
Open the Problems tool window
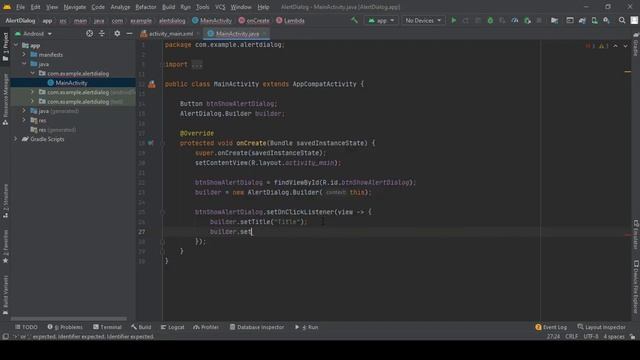coord(65,327)
